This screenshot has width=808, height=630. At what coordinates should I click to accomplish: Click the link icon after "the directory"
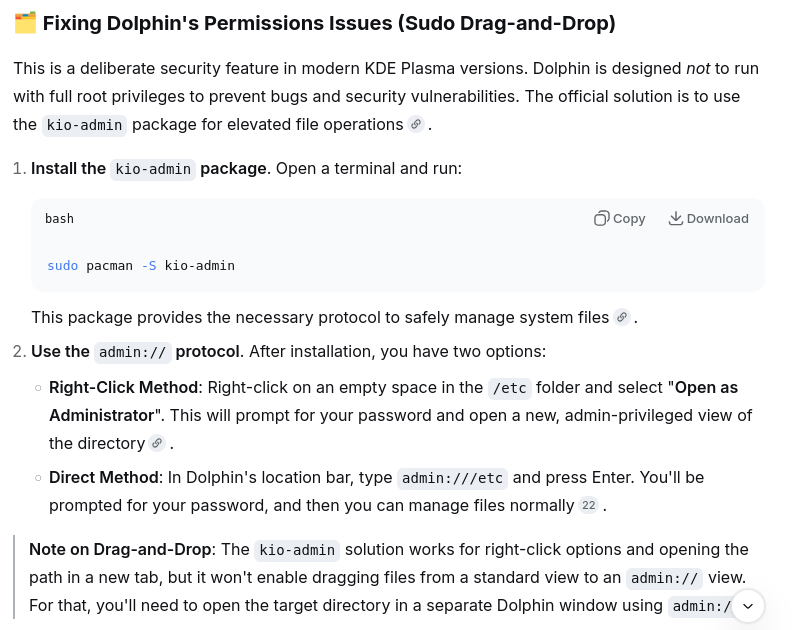pyautogui.click(x=157, y=443)
